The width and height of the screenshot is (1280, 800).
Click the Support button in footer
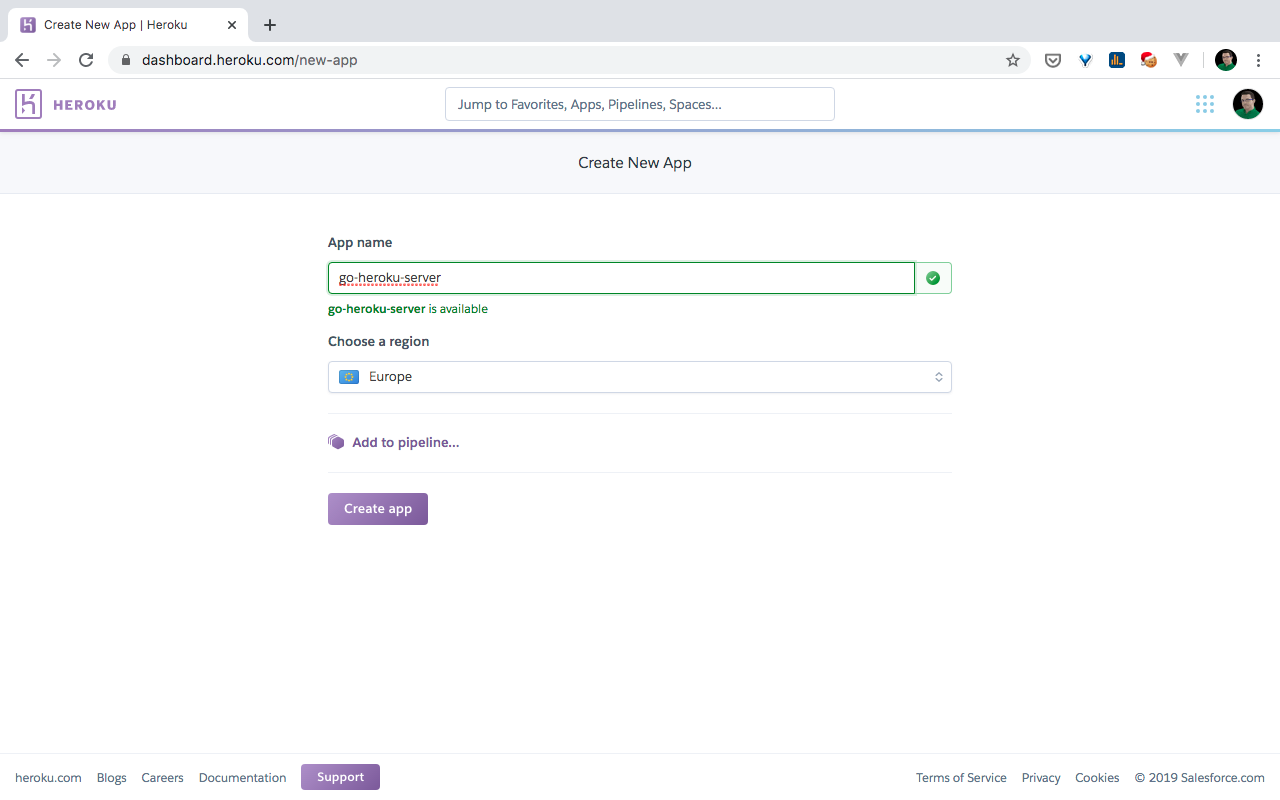(340, 777)
